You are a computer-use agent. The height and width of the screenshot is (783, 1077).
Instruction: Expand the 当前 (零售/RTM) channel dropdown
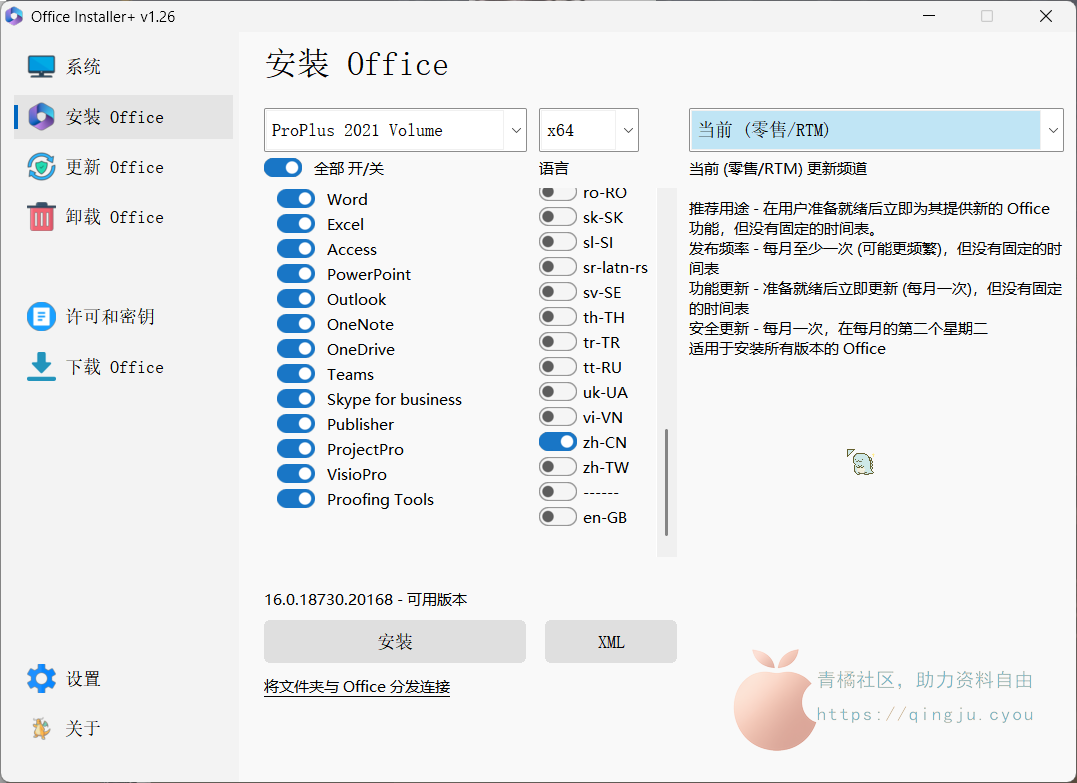click(x=876, y=130)
